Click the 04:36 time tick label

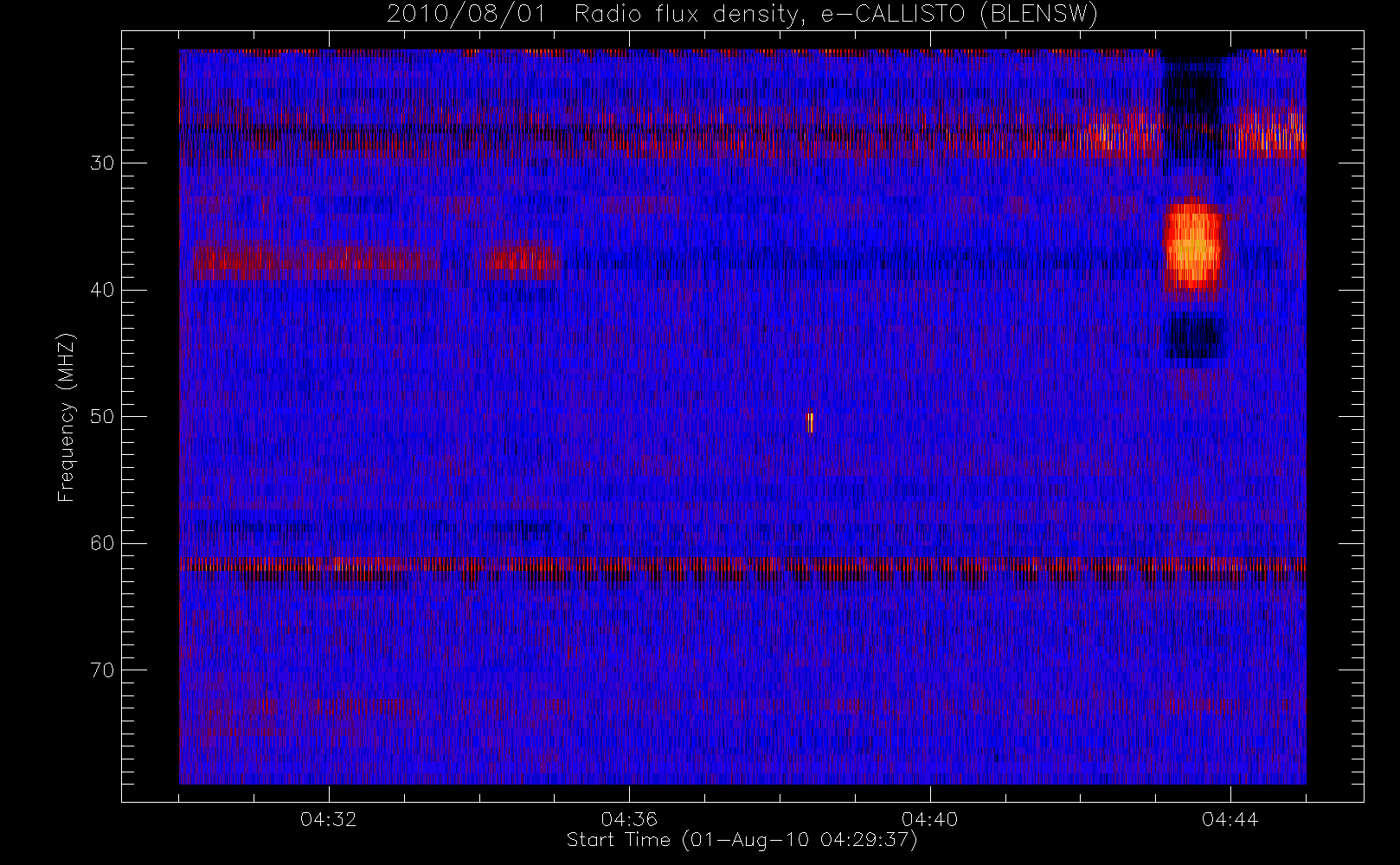[x=629, y=819]
